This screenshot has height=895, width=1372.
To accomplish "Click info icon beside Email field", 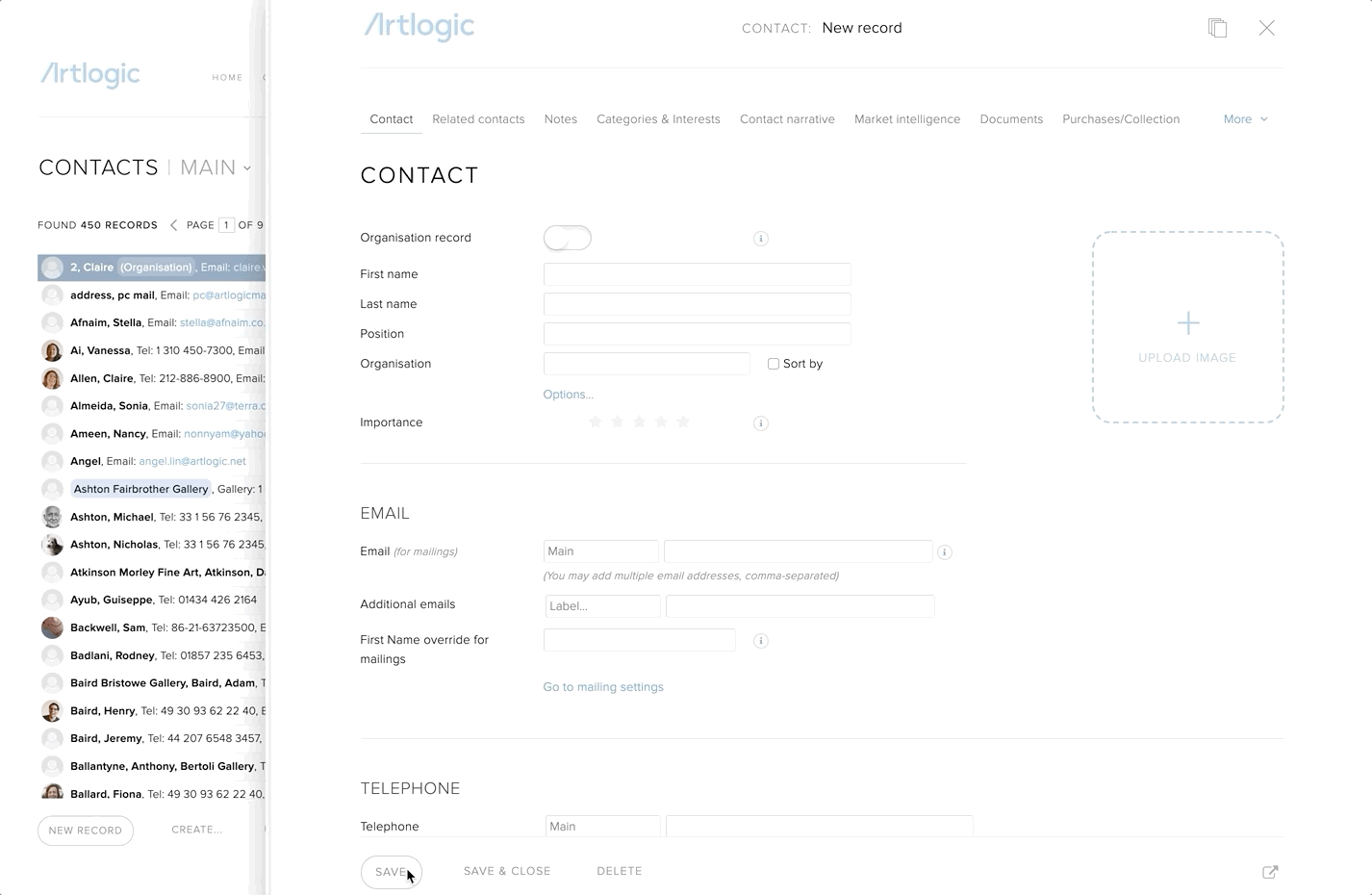I will [945, 552].
